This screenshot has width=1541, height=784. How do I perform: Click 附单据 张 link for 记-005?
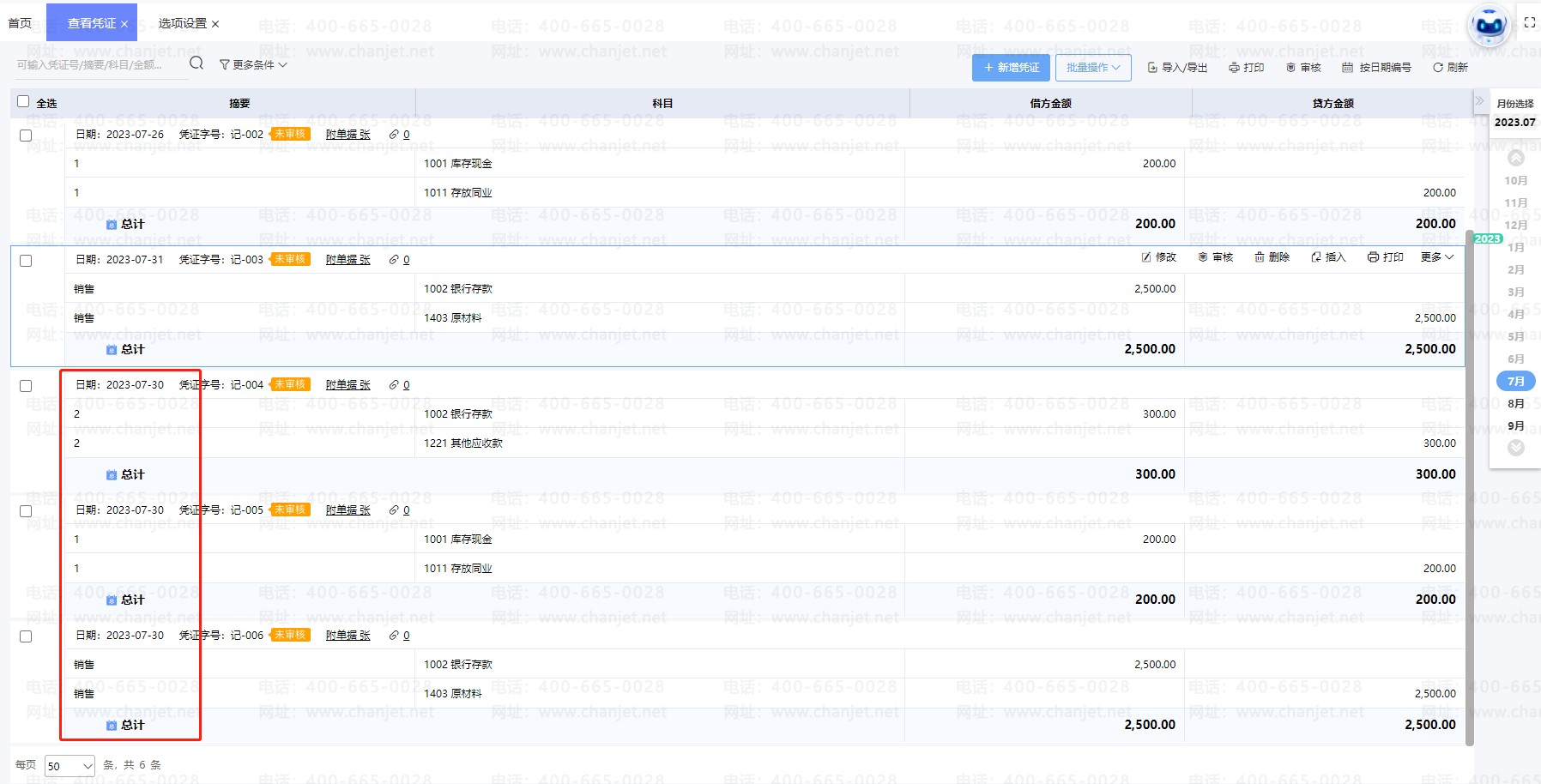click(x=347, y=510)
